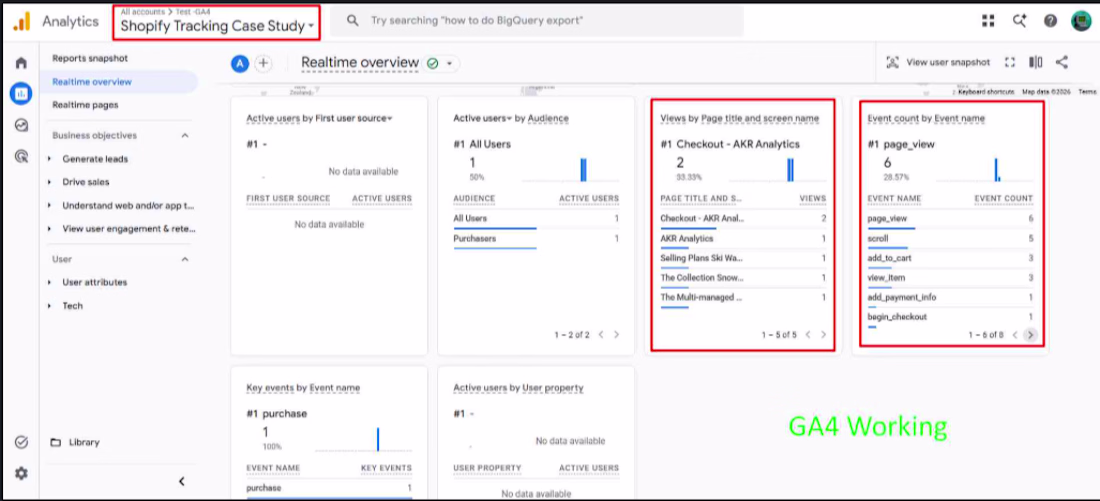Click the add_to_cart event row
The image size is (1100, 501).
click(950, 259)
